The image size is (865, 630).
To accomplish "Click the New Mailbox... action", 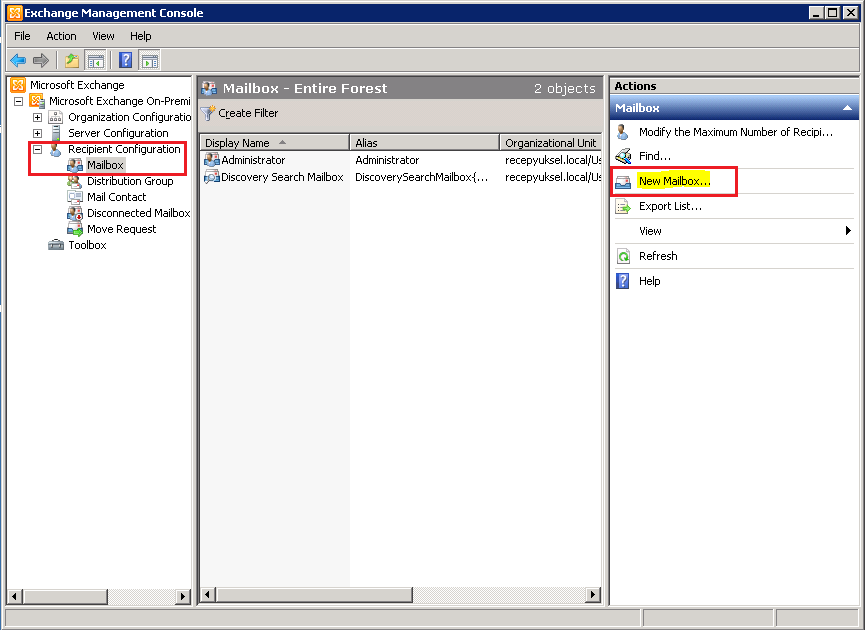I will coord(674,181).
